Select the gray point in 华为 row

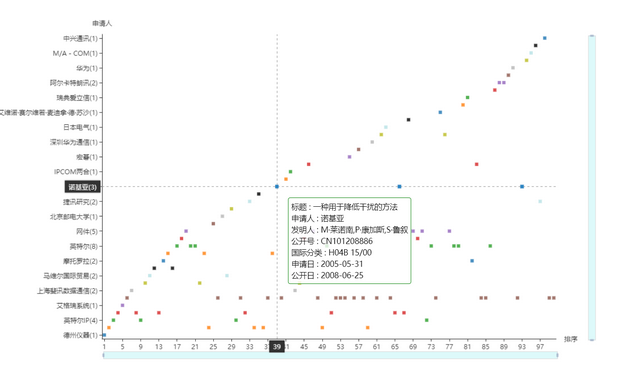click(513, 68)
